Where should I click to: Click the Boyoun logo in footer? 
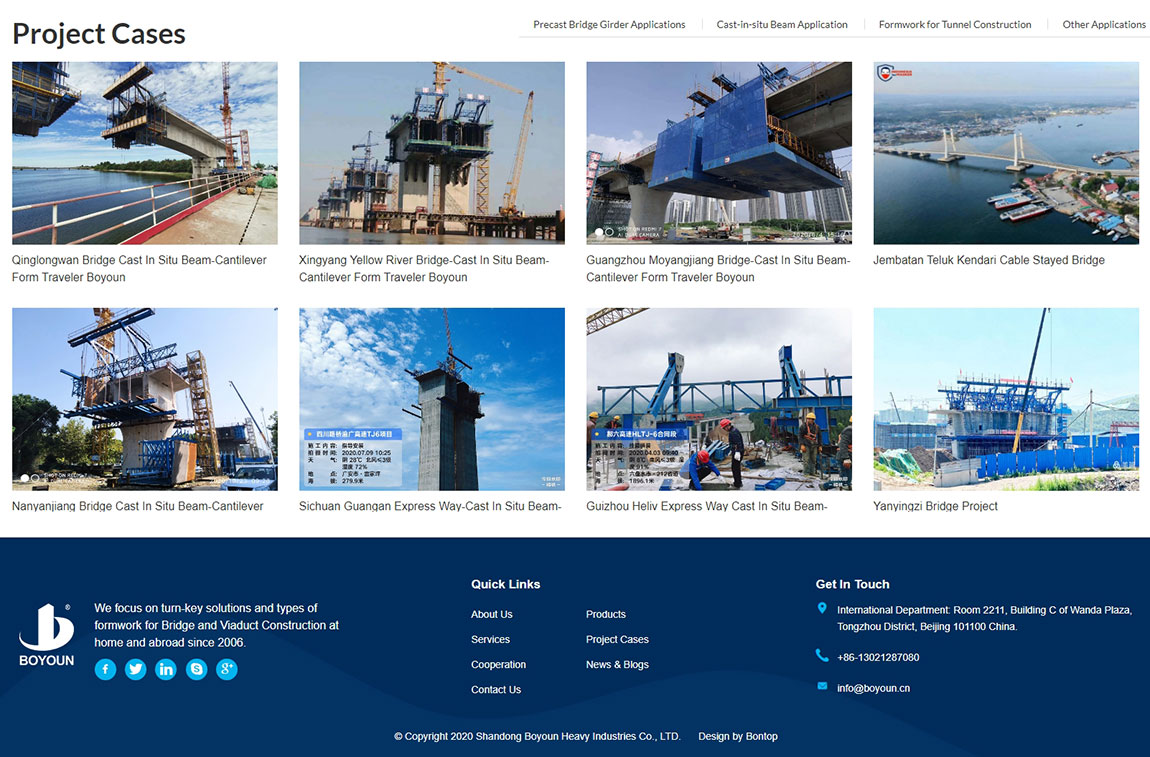pyautogui.click(x=46, y=635)
